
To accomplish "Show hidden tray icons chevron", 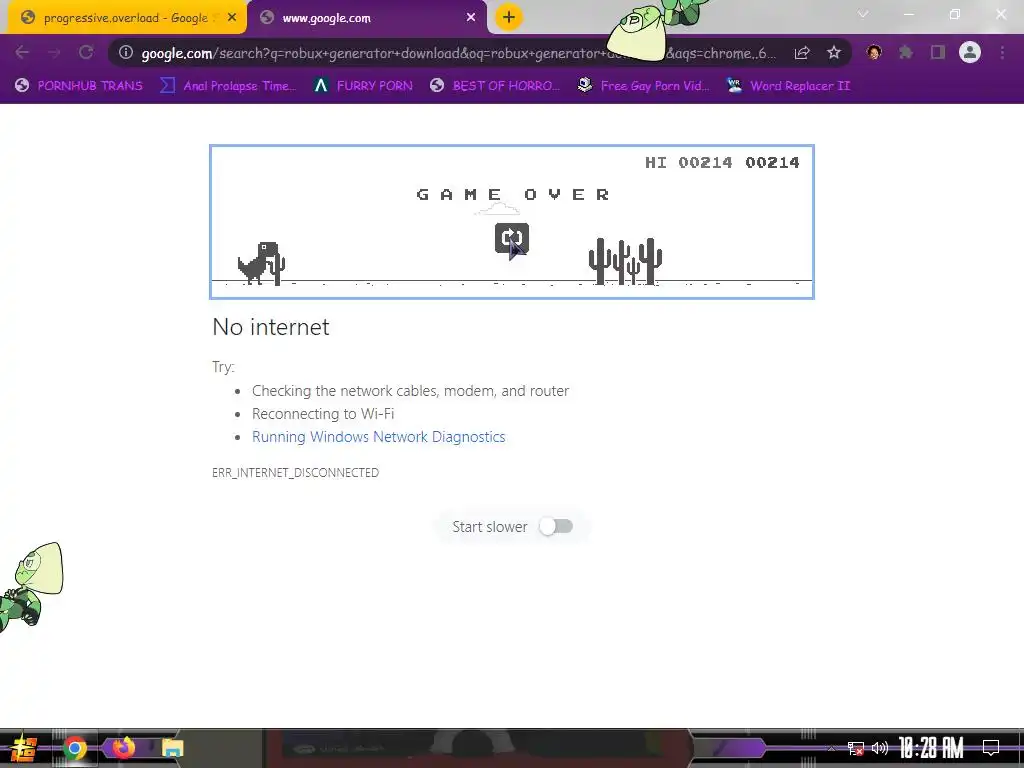I will (x=831, y=748).
